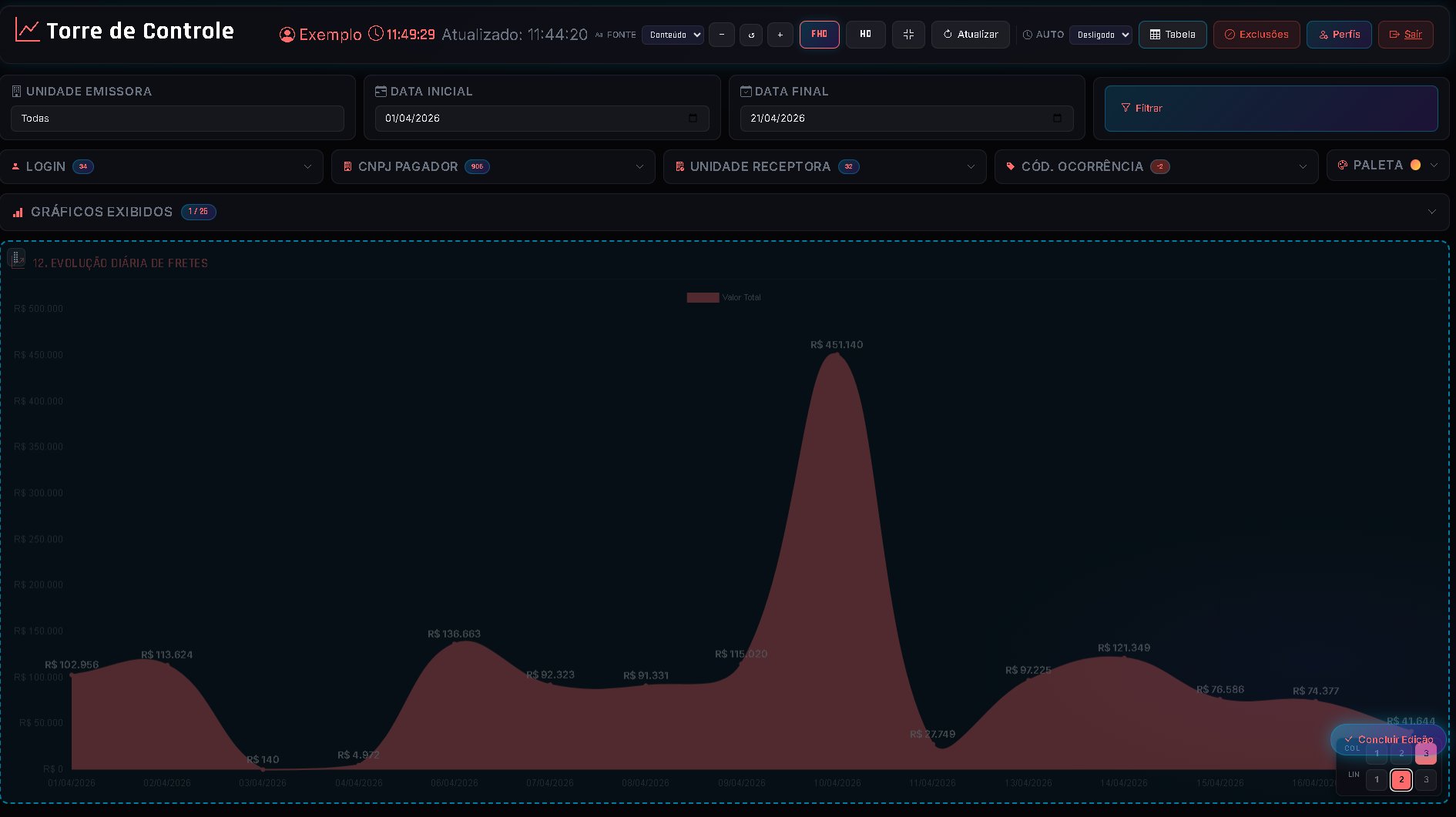
Task: Click the compress layout icon button
Action: coord(908,35)
